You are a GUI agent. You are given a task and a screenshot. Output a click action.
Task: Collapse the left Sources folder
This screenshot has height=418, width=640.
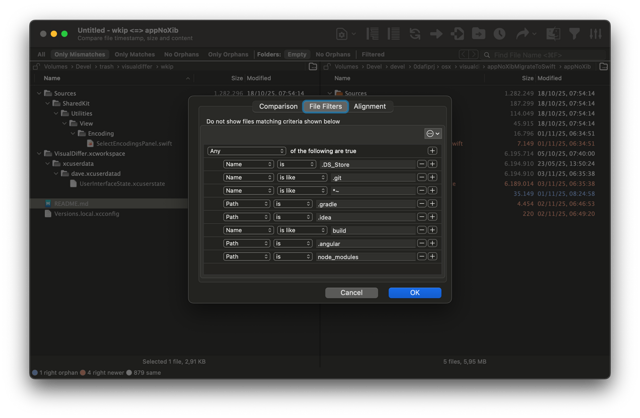pos(39,93)
